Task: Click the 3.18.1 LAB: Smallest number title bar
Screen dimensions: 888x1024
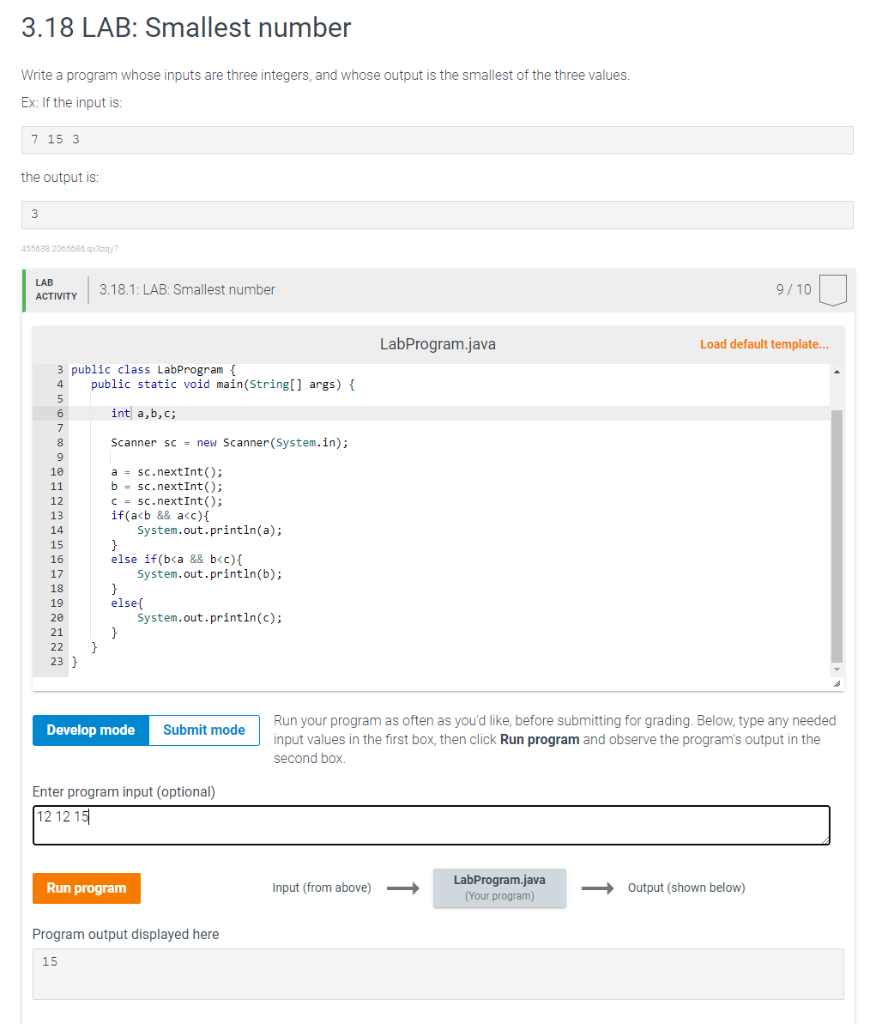Action: pos(187,289)
